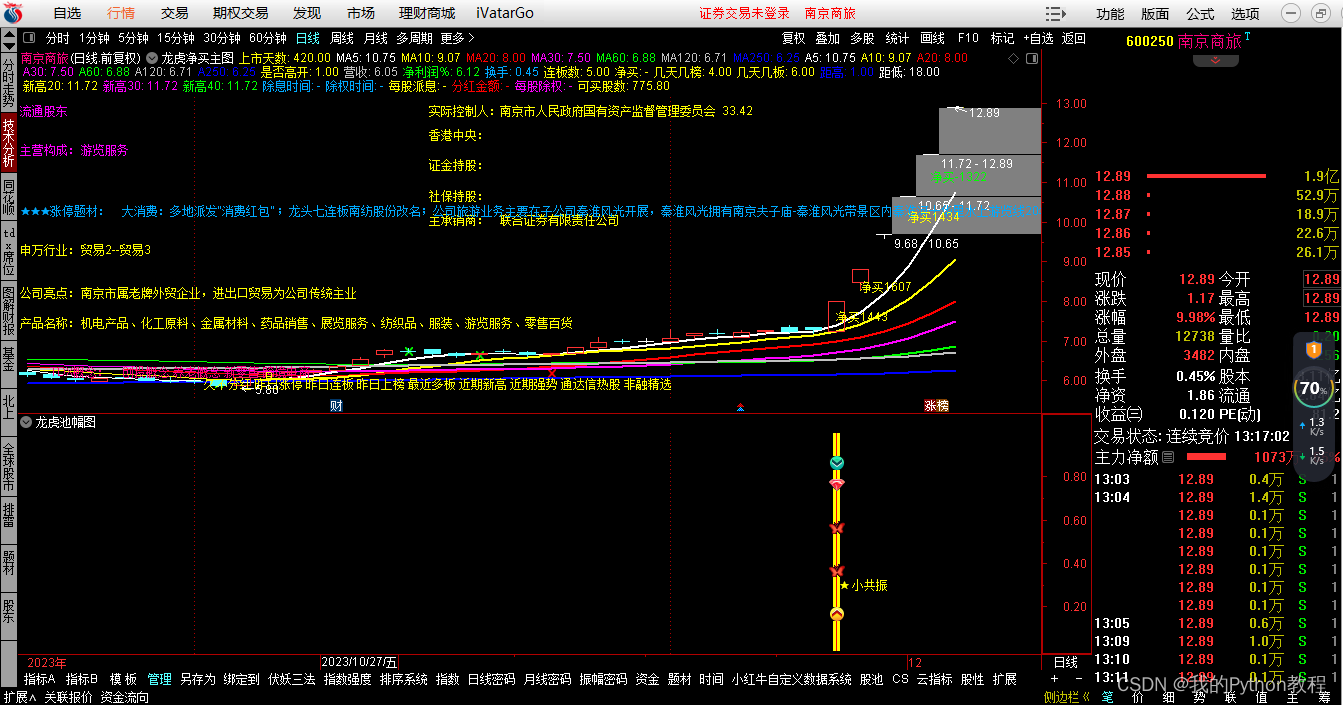
Task: Switch to 1分钟 chart period
Action: click(93, 38)
